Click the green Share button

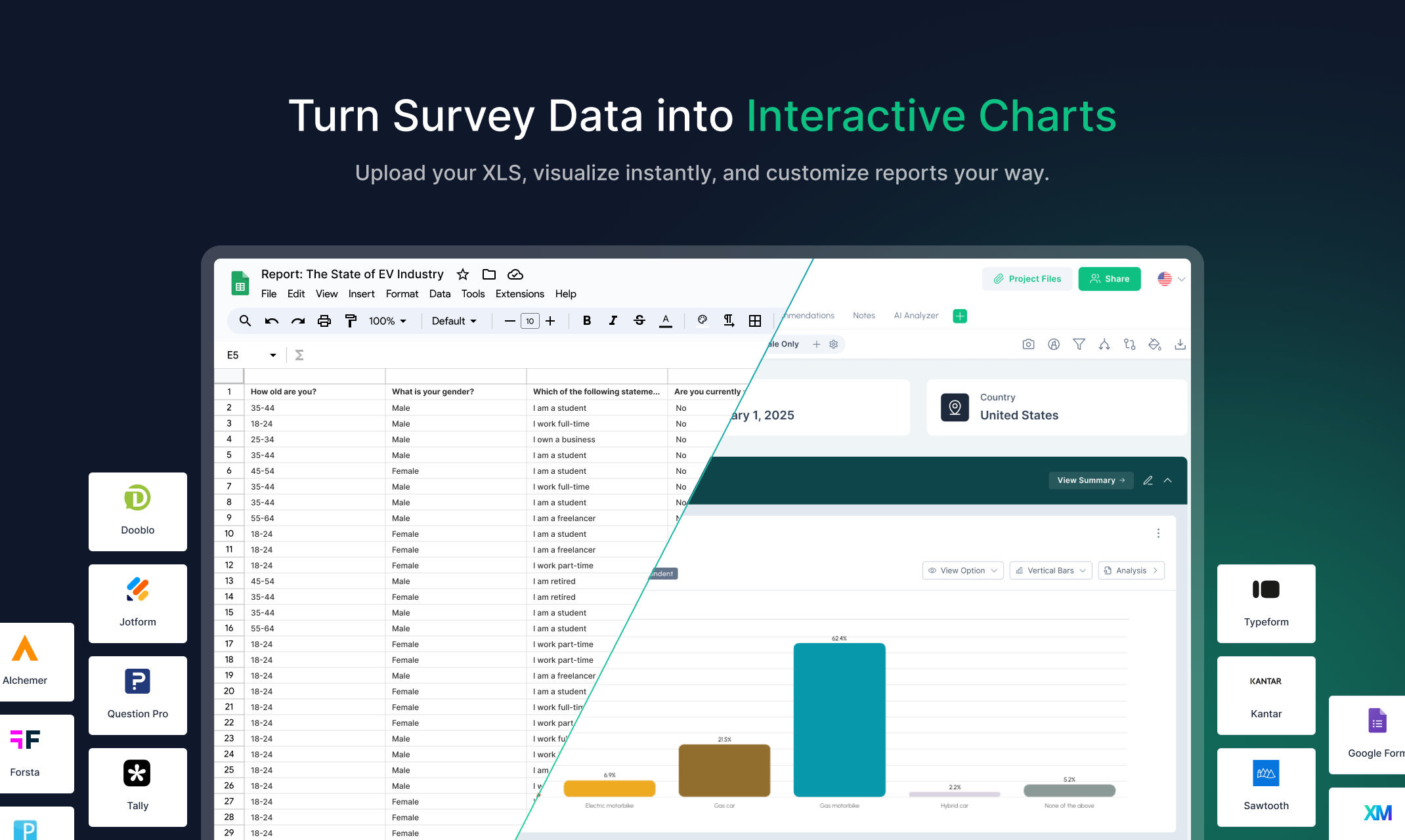(x=1110, y=279)
